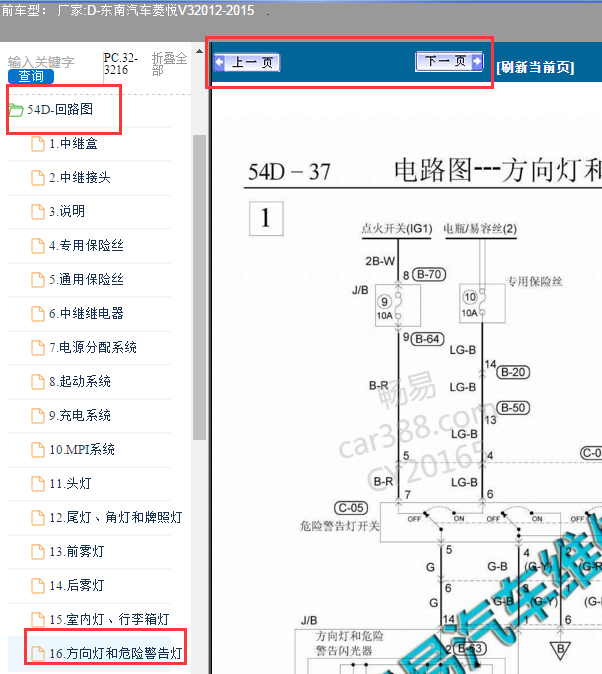This screenshot has width=602, height=674.
Task: Click the page icon beside 2.中继接头
Action: 38,178
